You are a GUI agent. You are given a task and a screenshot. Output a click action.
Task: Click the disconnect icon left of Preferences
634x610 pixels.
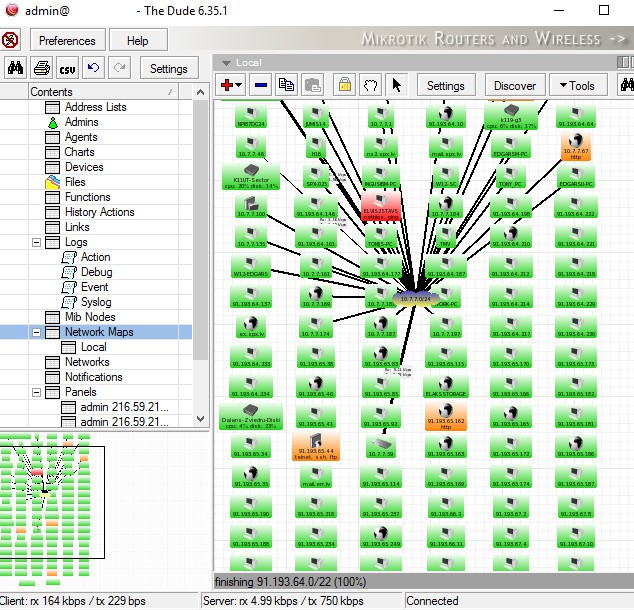[10, 40]
